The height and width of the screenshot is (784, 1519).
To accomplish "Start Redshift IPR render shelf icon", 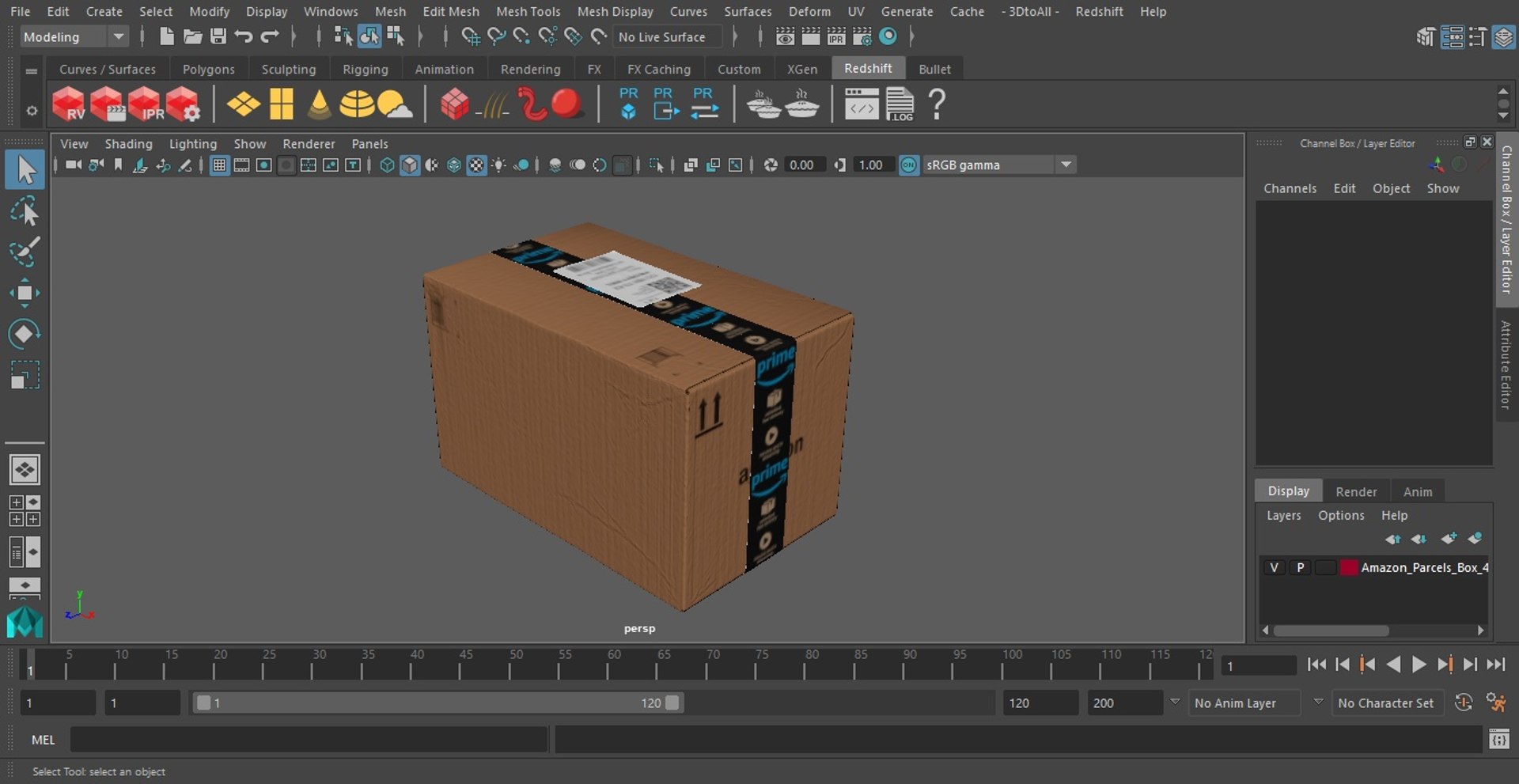I will tap(145, 104).
